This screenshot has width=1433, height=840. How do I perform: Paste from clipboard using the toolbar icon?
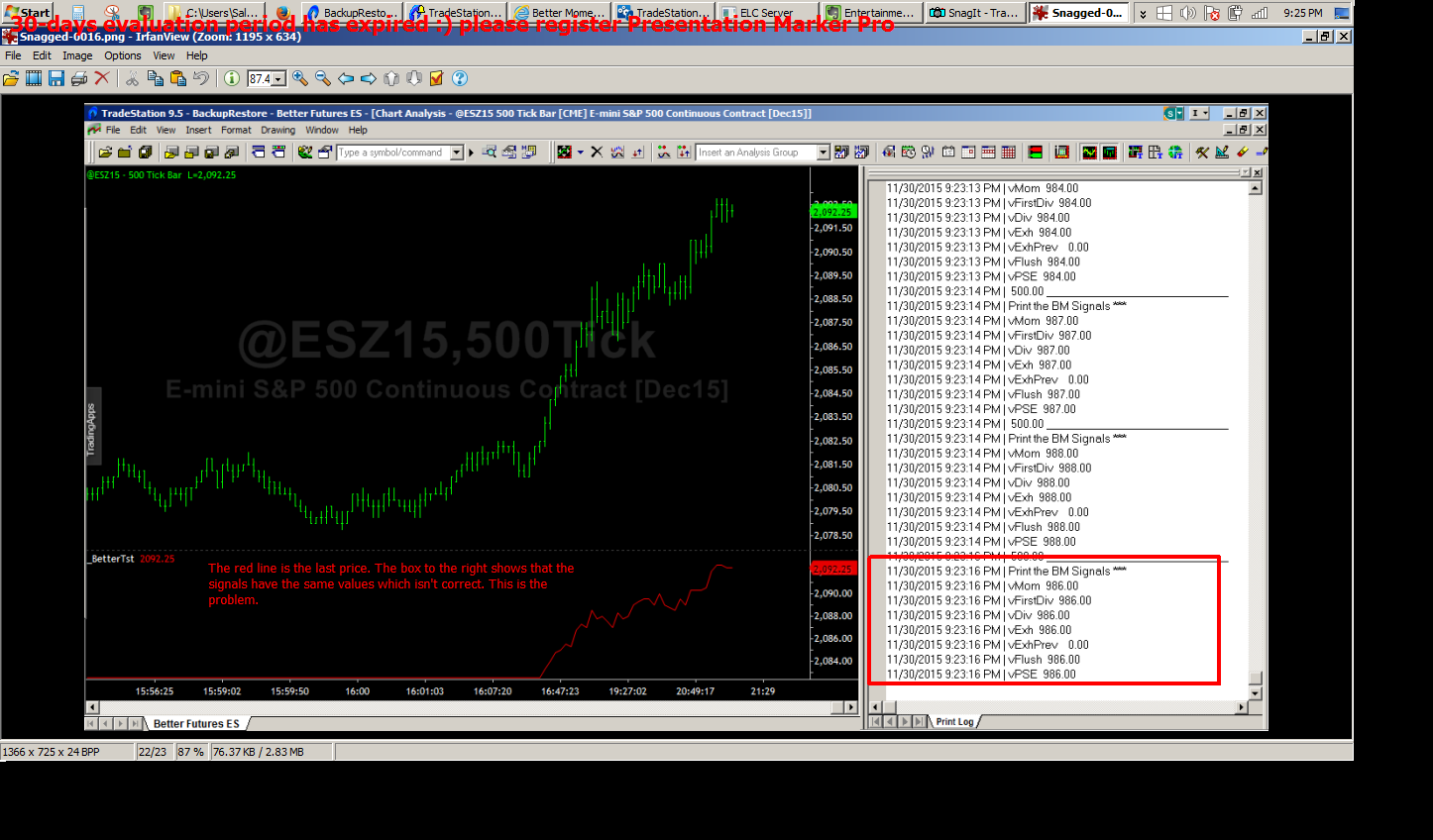click(x=178, y=78)
